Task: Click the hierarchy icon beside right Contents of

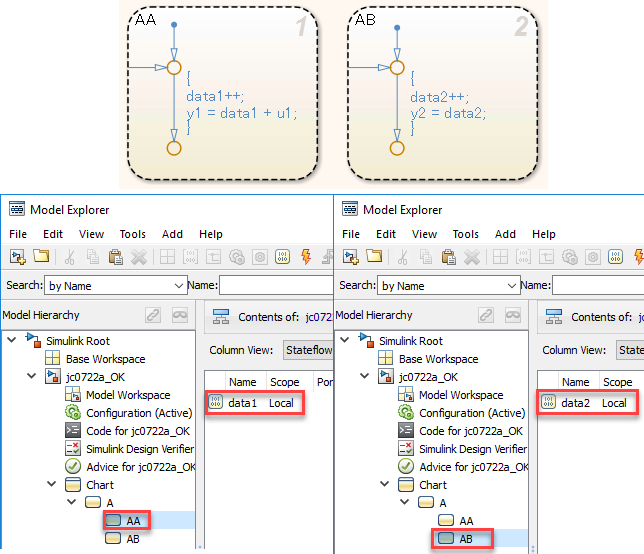Action: [x=554, y=317]
